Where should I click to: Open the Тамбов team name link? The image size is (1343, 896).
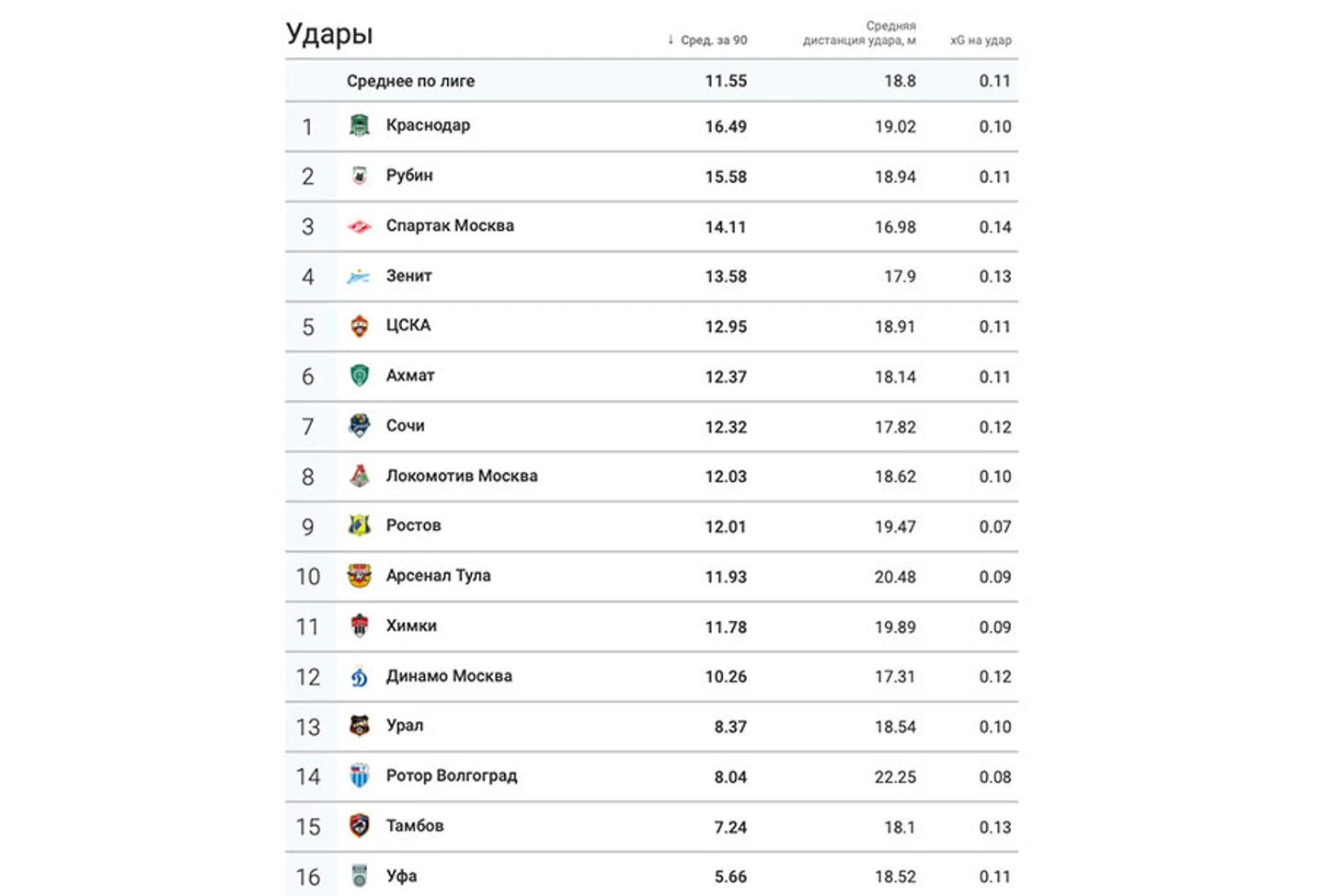point(415,825)
